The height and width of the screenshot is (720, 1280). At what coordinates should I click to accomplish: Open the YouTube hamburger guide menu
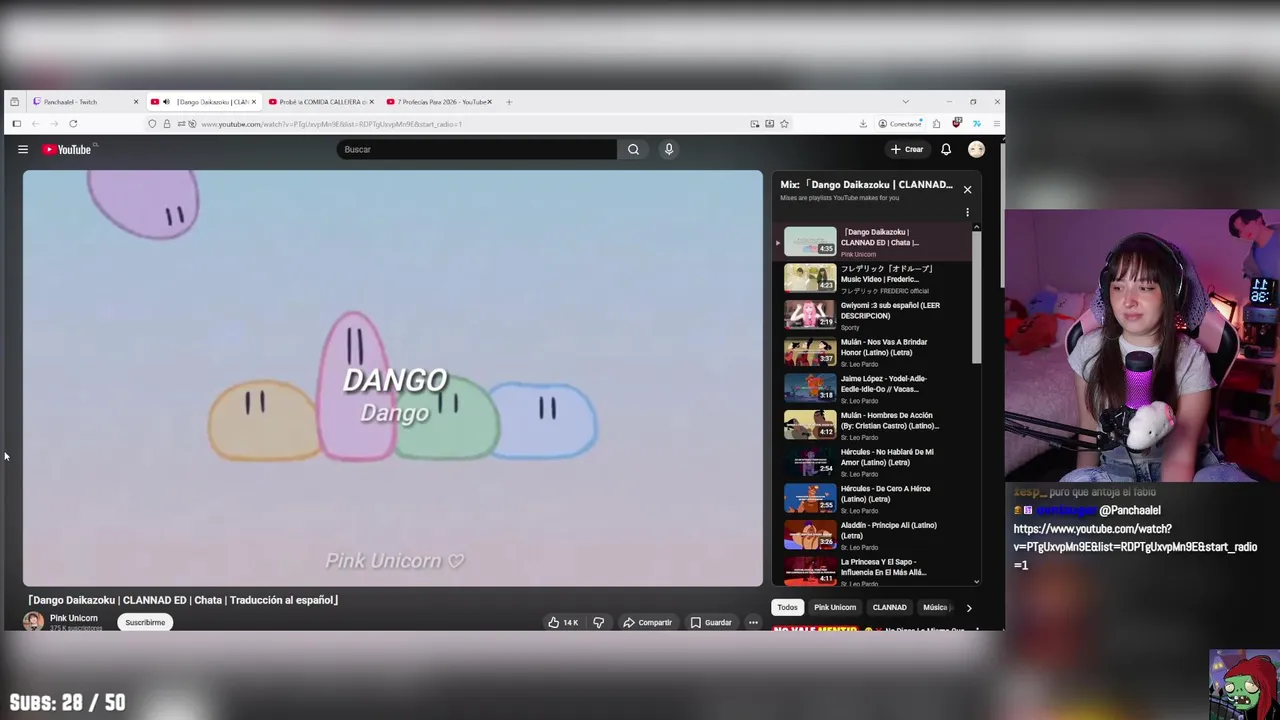pyautogui.click(x=22, y=149)
